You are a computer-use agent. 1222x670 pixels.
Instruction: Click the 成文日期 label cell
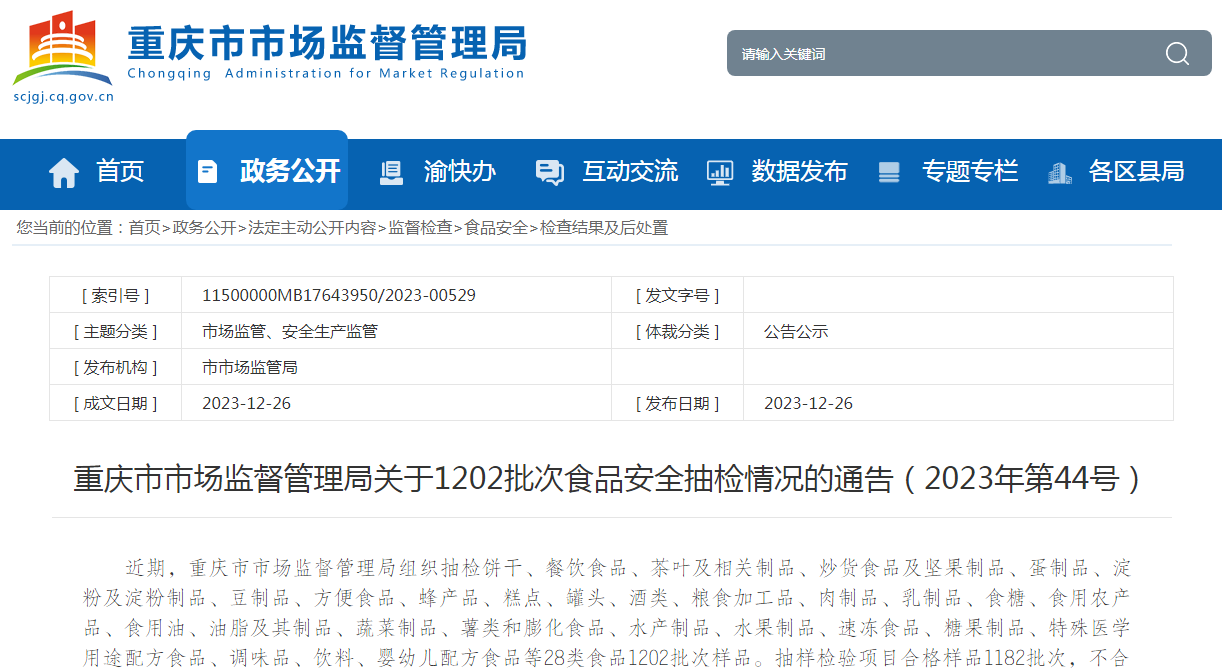pos(115,403)
